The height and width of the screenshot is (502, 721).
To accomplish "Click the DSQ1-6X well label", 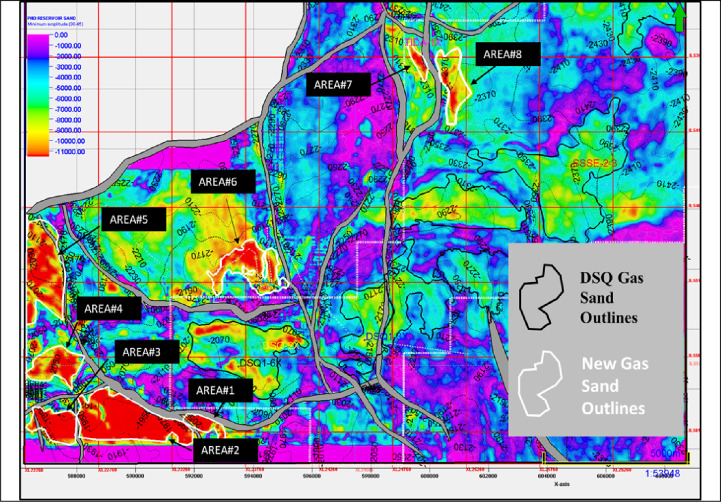I will point(260,363).
